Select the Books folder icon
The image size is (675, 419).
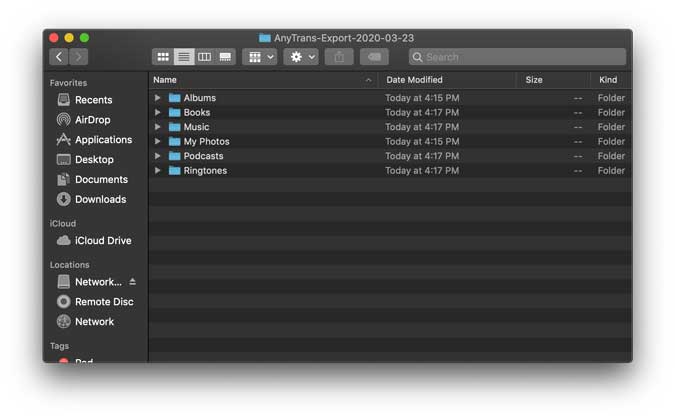tap(174, 112)
